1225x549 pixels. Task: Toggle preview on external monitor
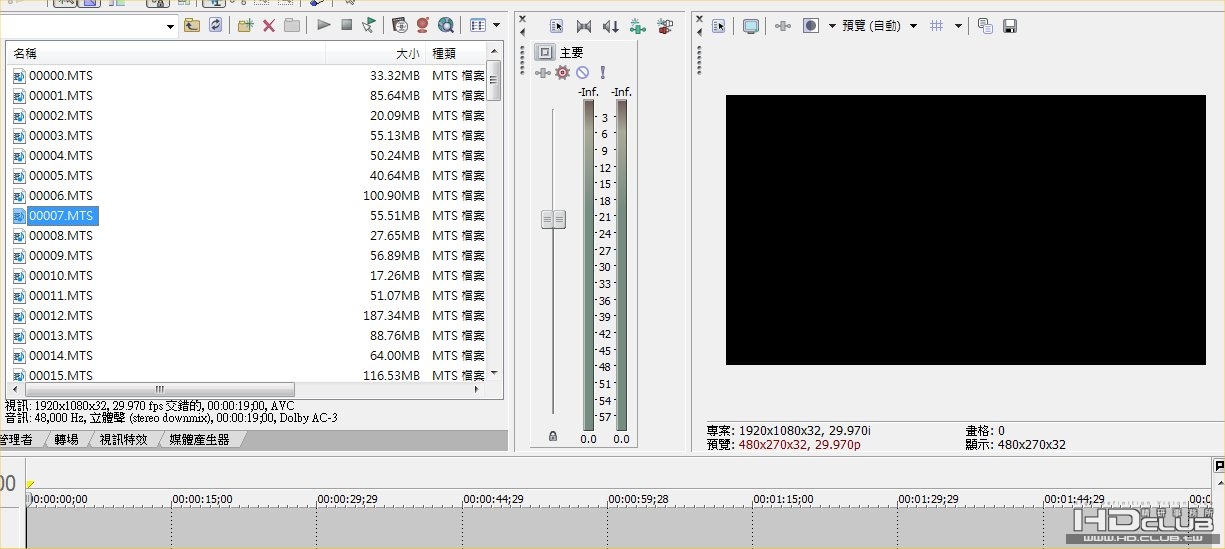coord(751,26)
